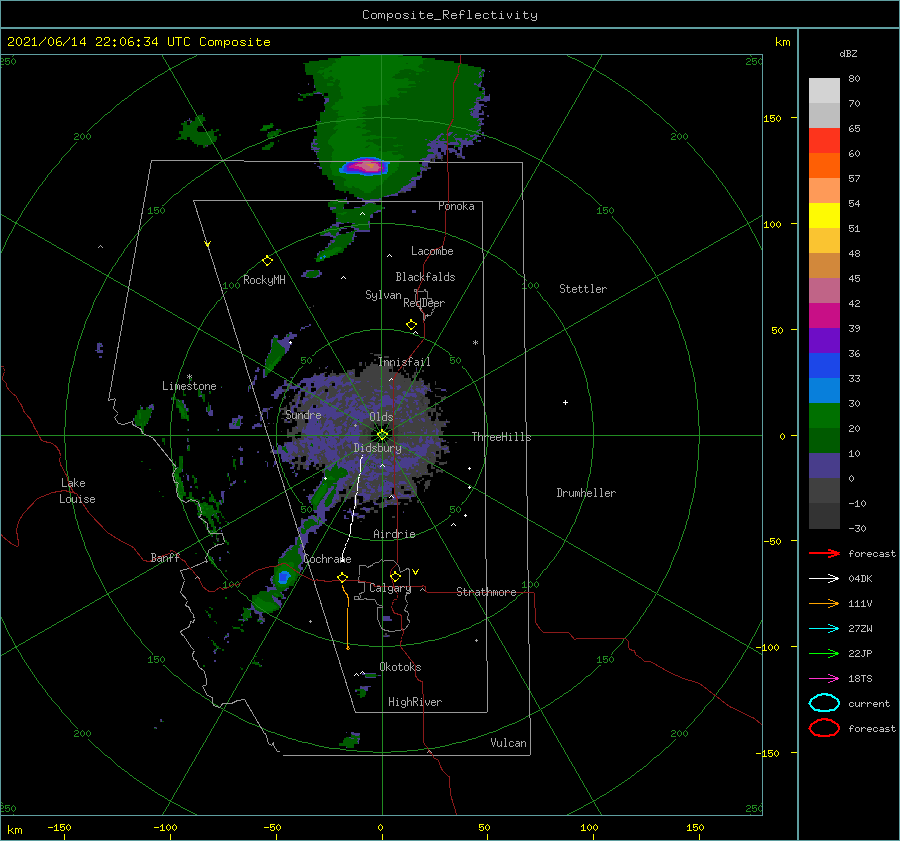Pick the cyan 27ZW arrow legend icon
The image size is (900, 841).
click(824, 629)
